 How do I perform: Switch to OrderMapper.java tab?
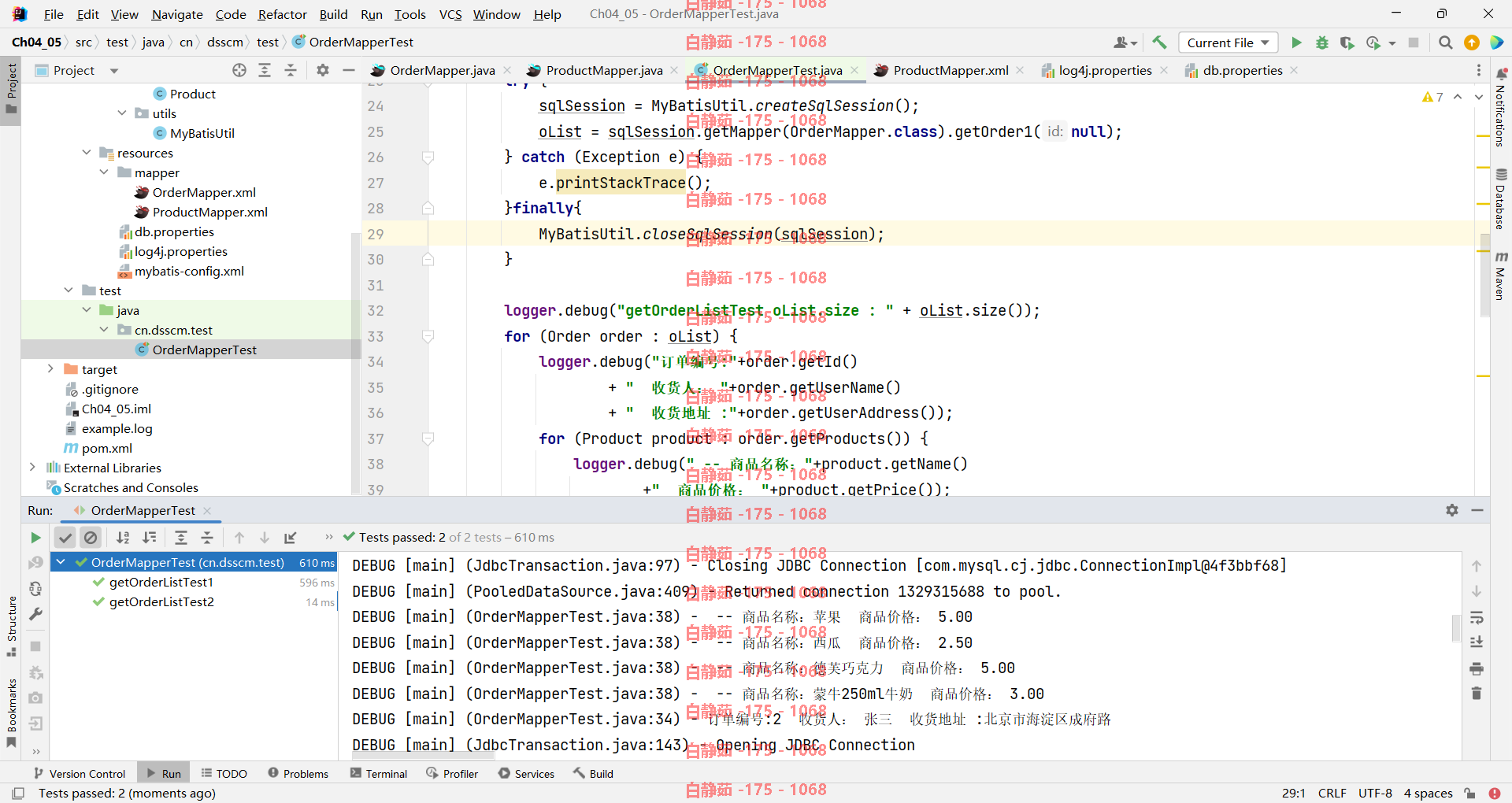coord(443,70)
